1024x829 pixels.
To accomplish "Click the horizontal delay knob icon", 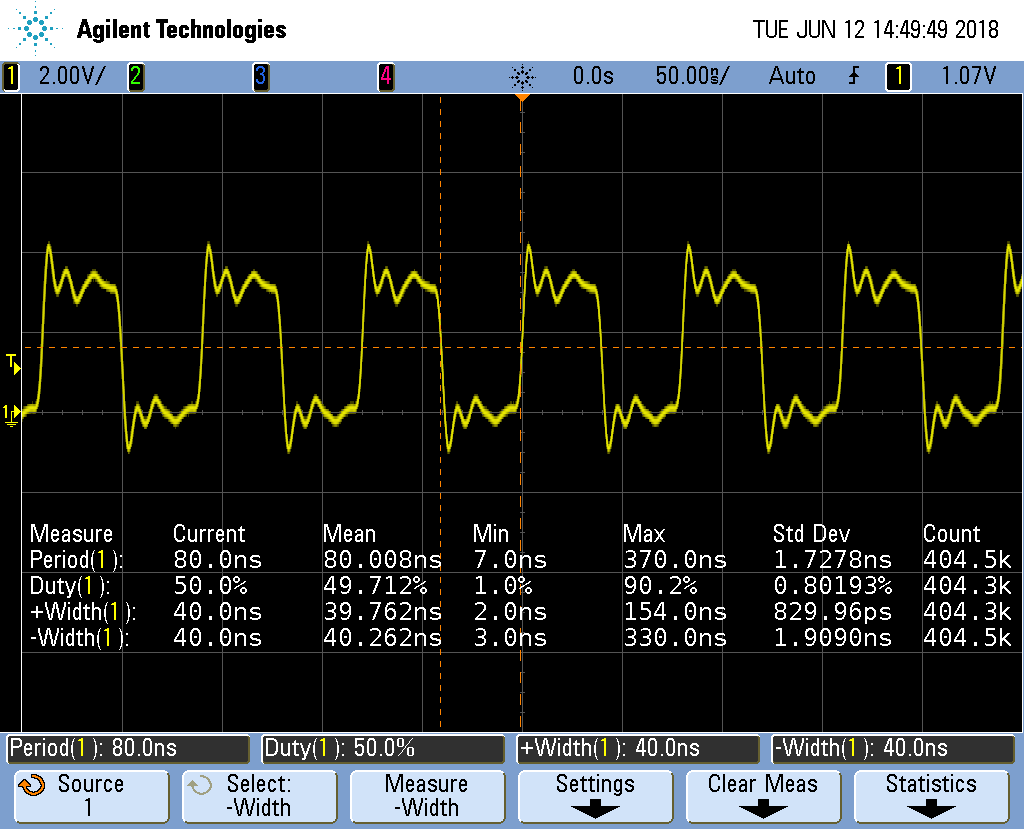I will (523, 76).
